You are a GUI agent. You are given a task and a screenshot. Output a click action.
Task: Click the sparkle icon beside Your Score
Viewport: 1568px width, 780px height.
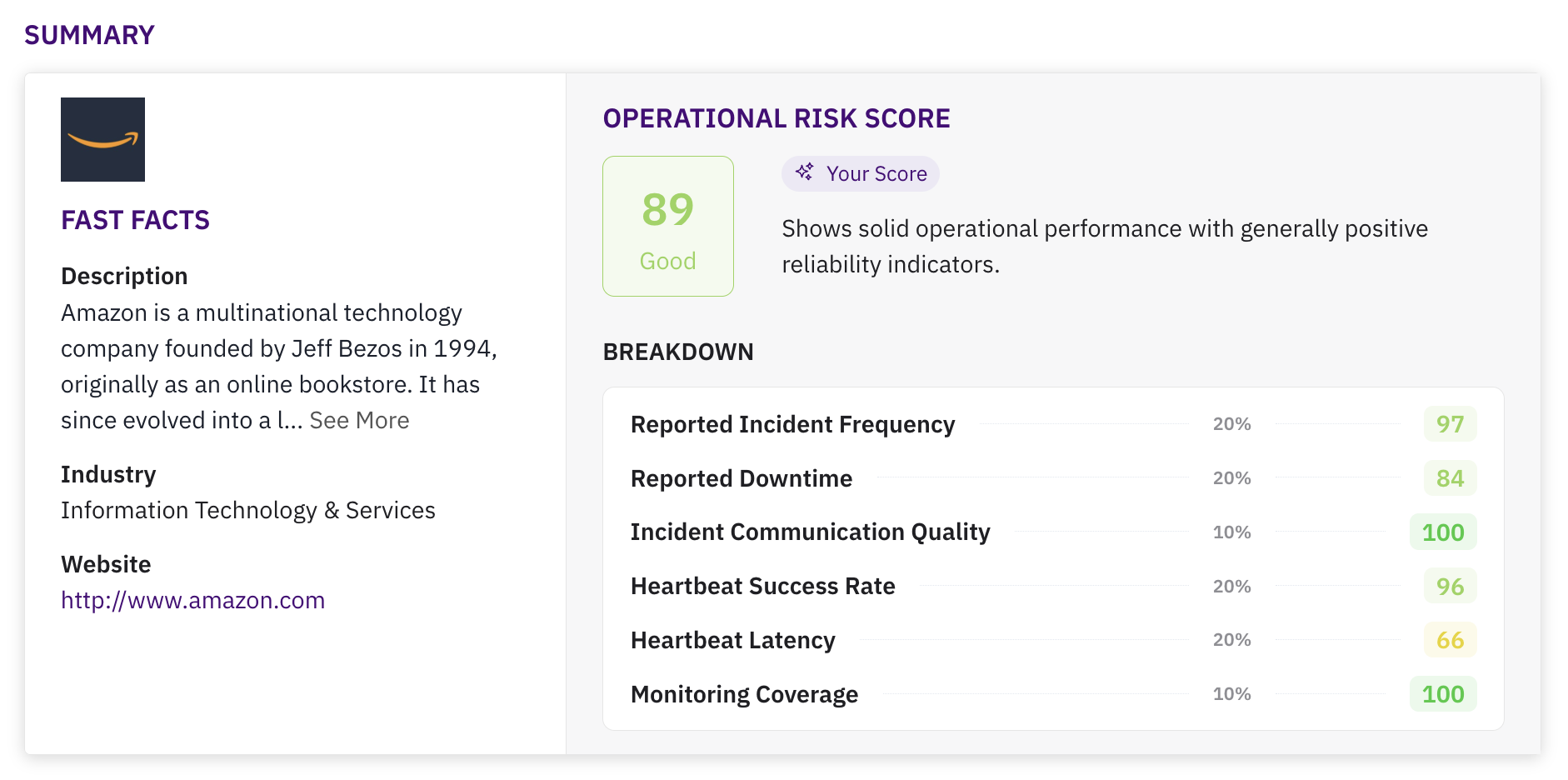(x=804, y=172)
